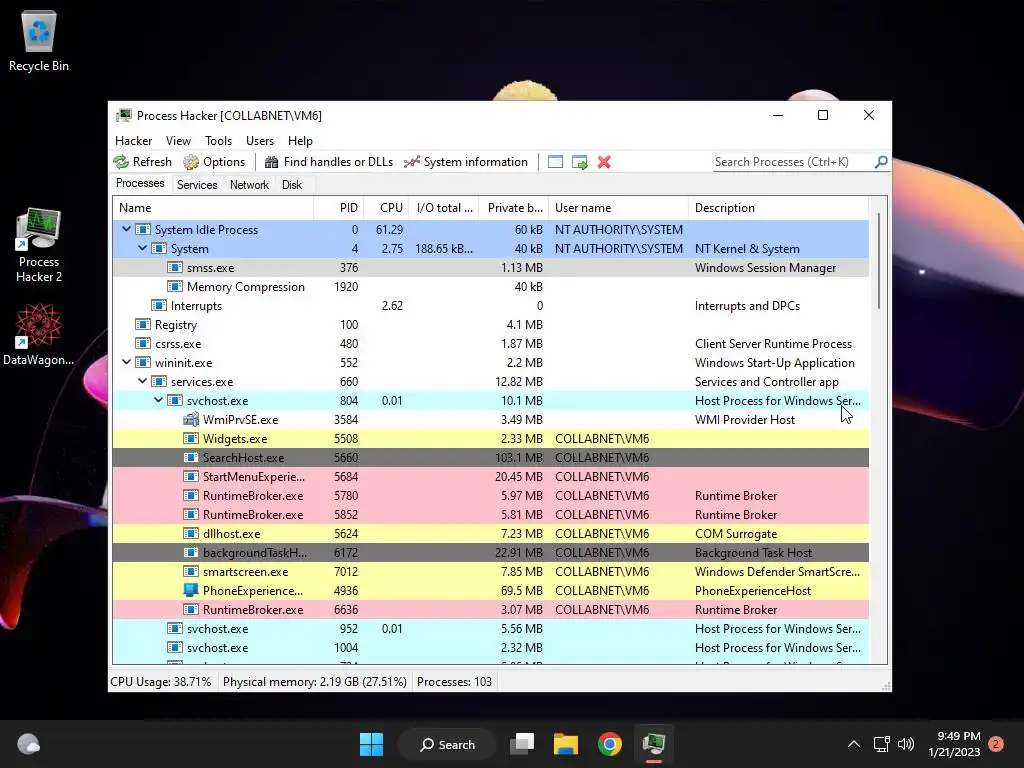Click the Refresh toolbar icon
The image size is (1024, 768).
coord(121,162)
